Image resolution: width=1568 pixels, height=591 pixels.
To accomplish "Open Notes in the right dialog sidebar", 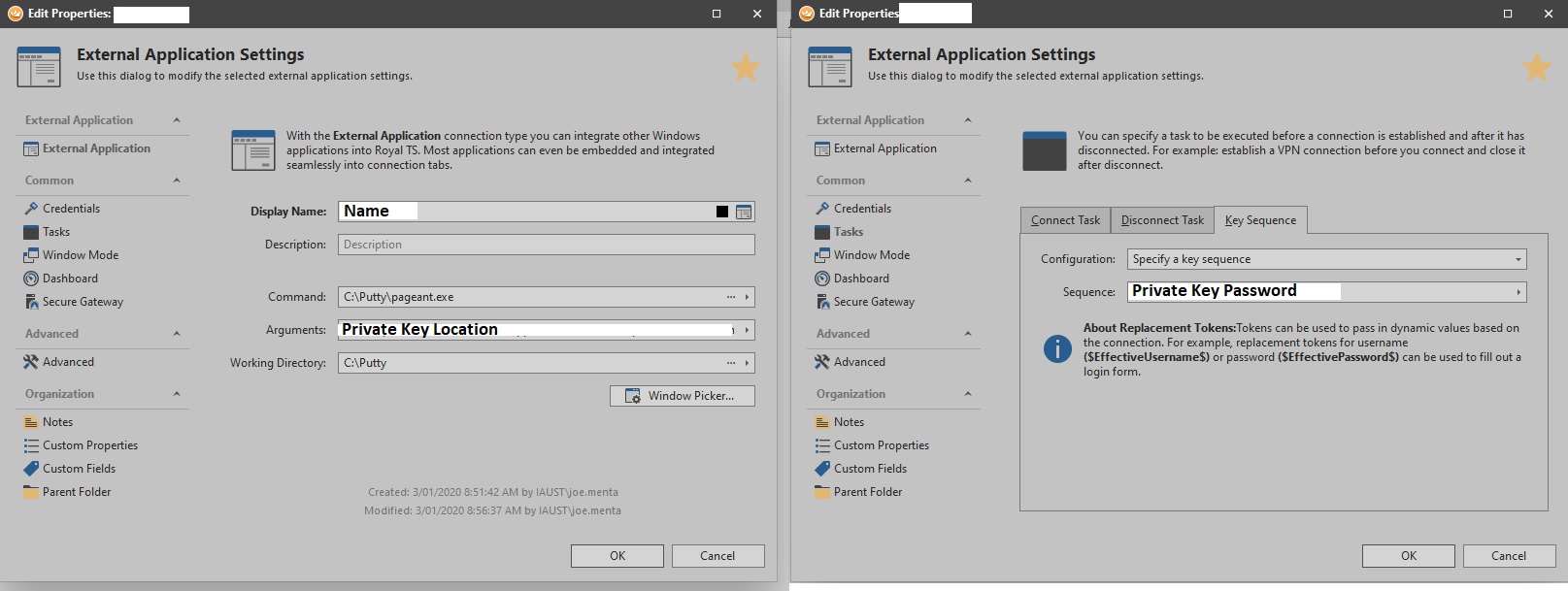I will (848, 422).
